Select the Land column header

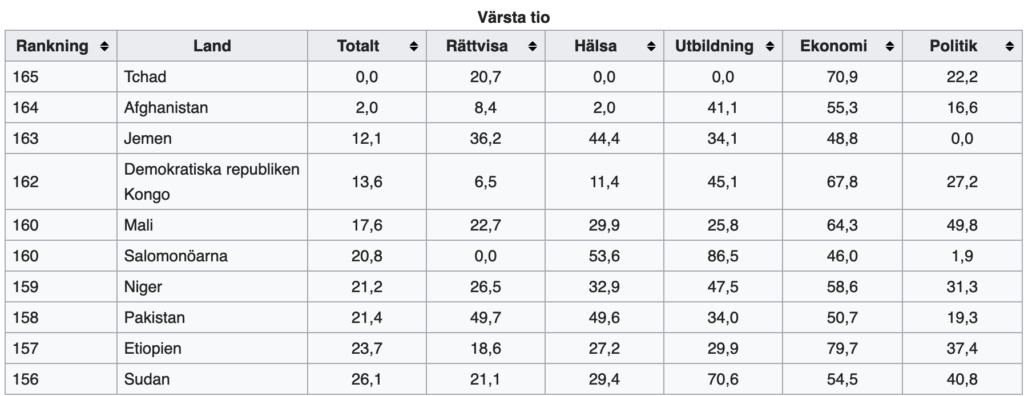[212, 46]
